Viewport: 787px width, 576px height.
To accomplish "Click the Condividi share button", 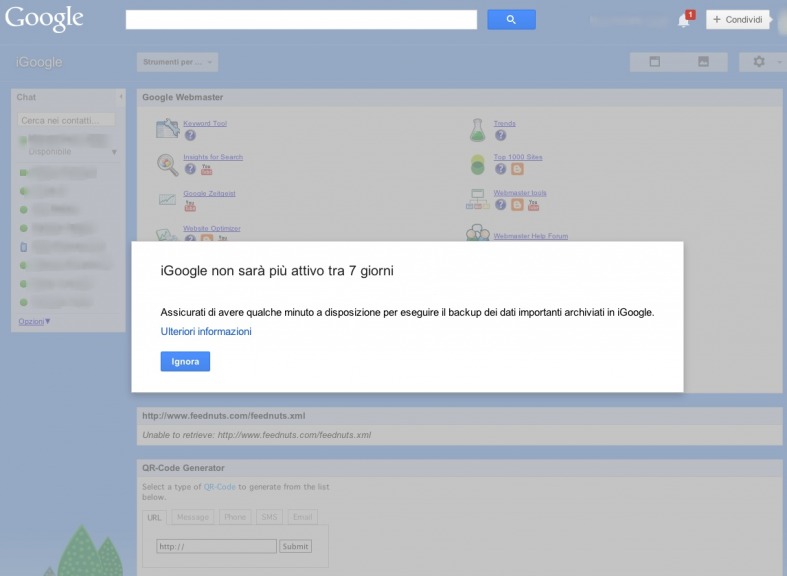I will pos(738,20).
